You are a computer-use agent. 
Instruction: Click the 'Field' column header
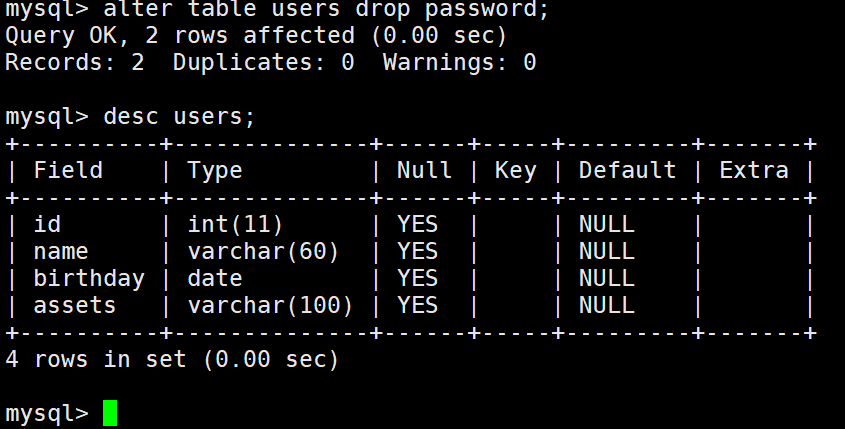pos(68,170)
